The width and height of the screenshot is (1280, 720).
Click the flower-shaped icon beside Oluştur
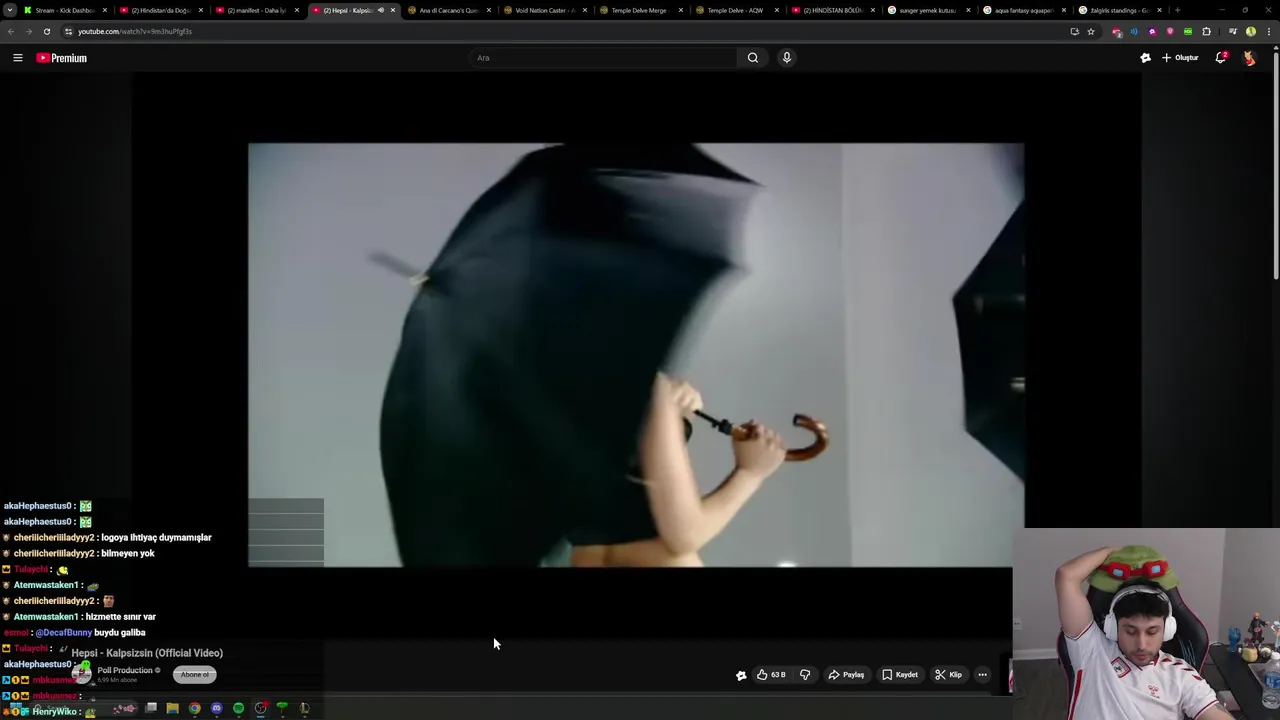point(1146,58)
